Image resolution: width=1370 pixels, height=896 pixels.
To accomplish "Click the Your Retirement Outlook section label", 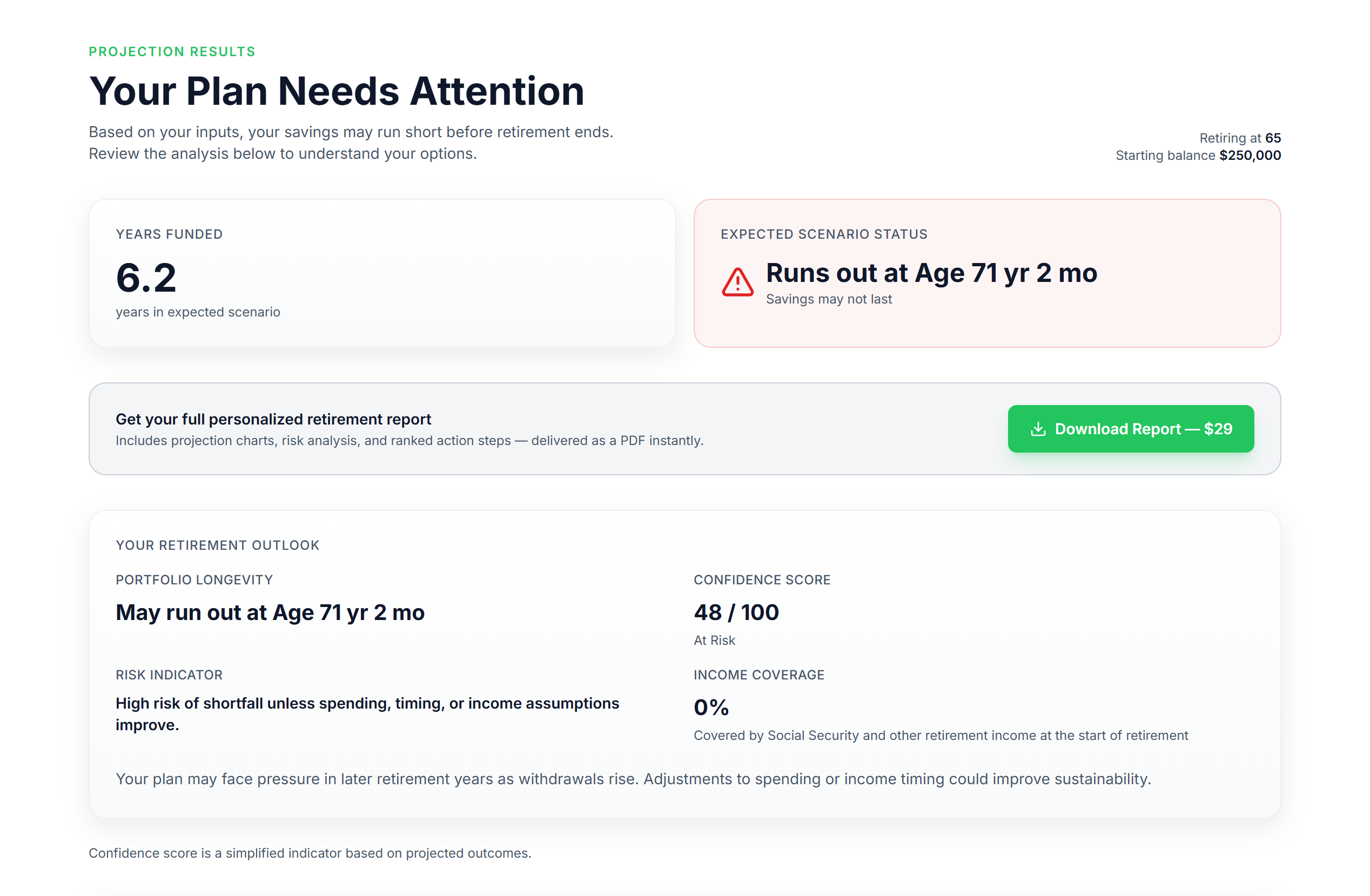I will (218, 545).
